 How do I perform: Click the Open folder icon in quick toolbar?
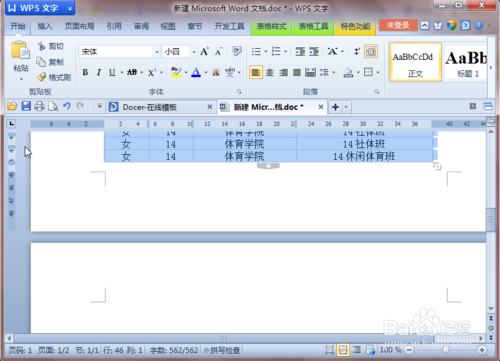(12, 106)
